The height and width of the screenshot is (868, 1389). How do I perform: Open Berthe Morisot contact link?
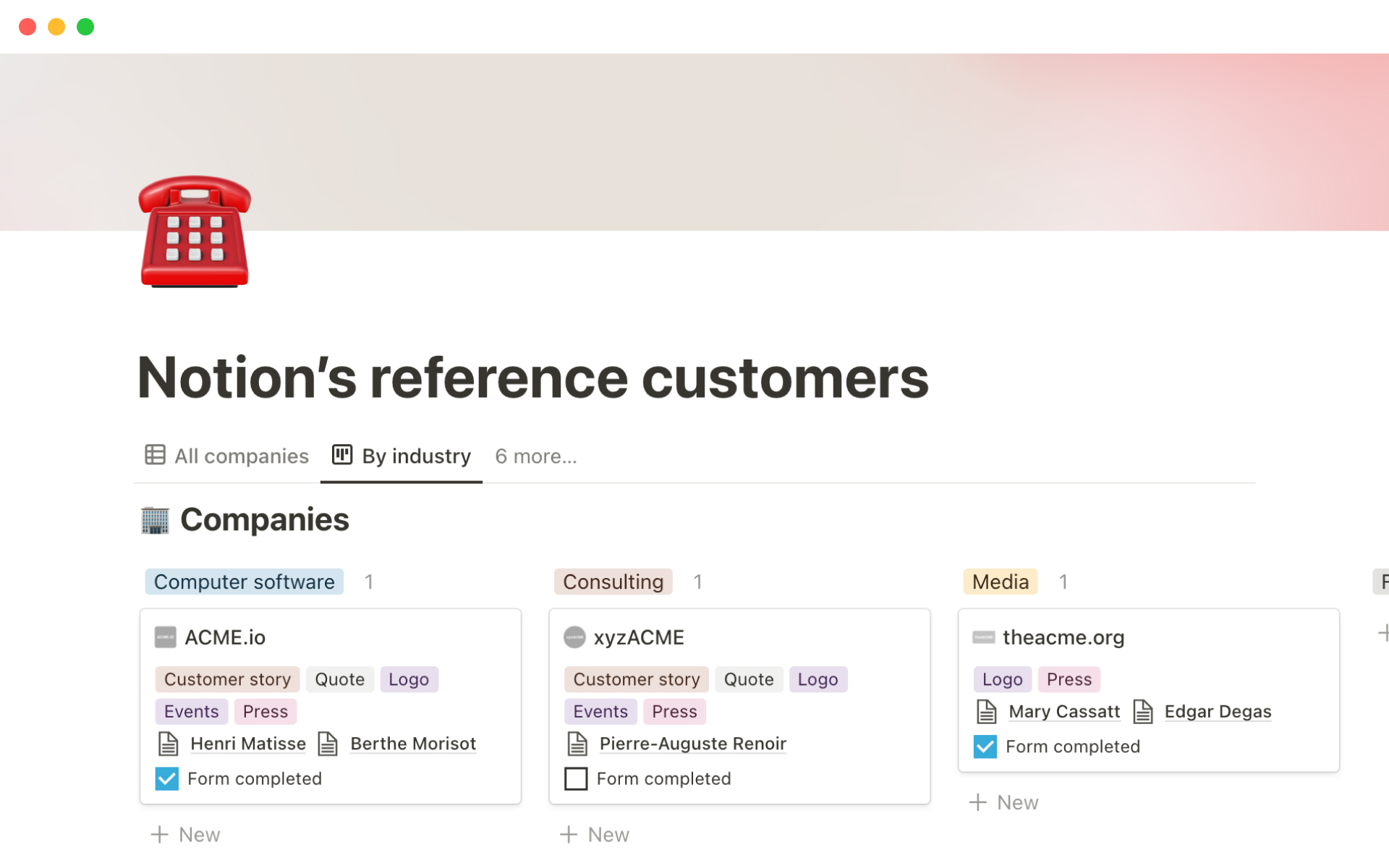[x=412, y=744]
